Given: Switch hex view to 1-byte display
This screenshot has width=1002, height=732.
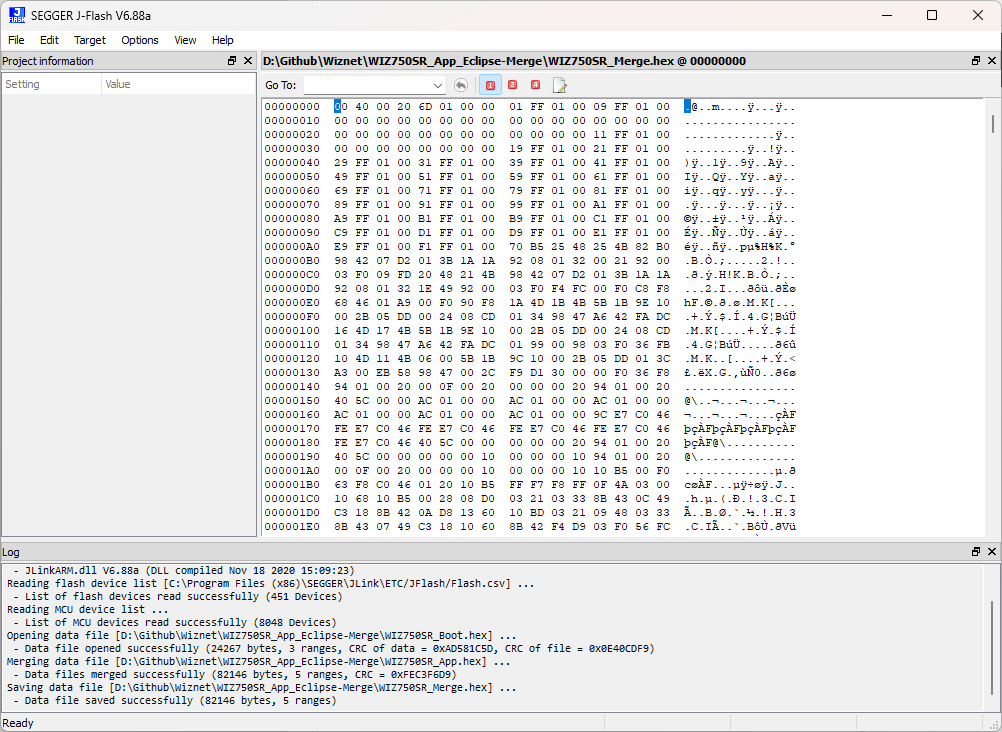Looking at the screenshot, I should coord(490,85).
